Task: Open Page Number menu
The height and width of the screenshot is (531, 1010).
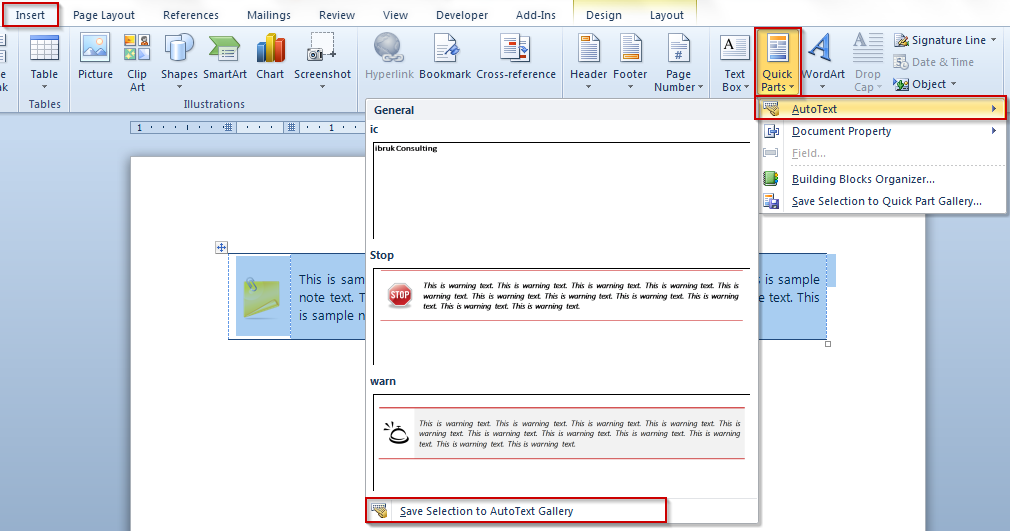Action: tap(678, 63)
